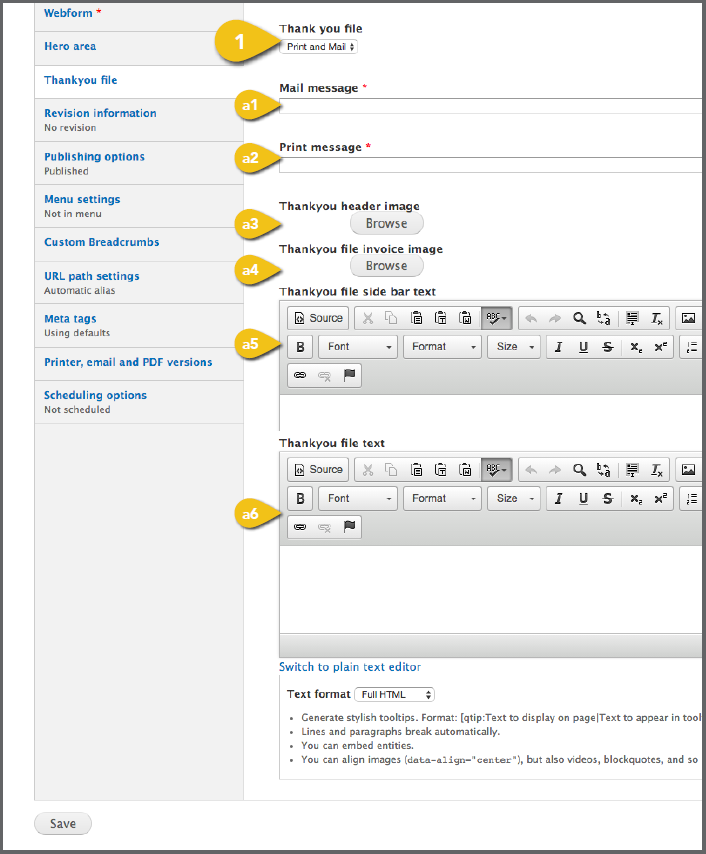Open Printer, email and PDF versions tab
Screen dimensions: 706x854
[139, 363]
